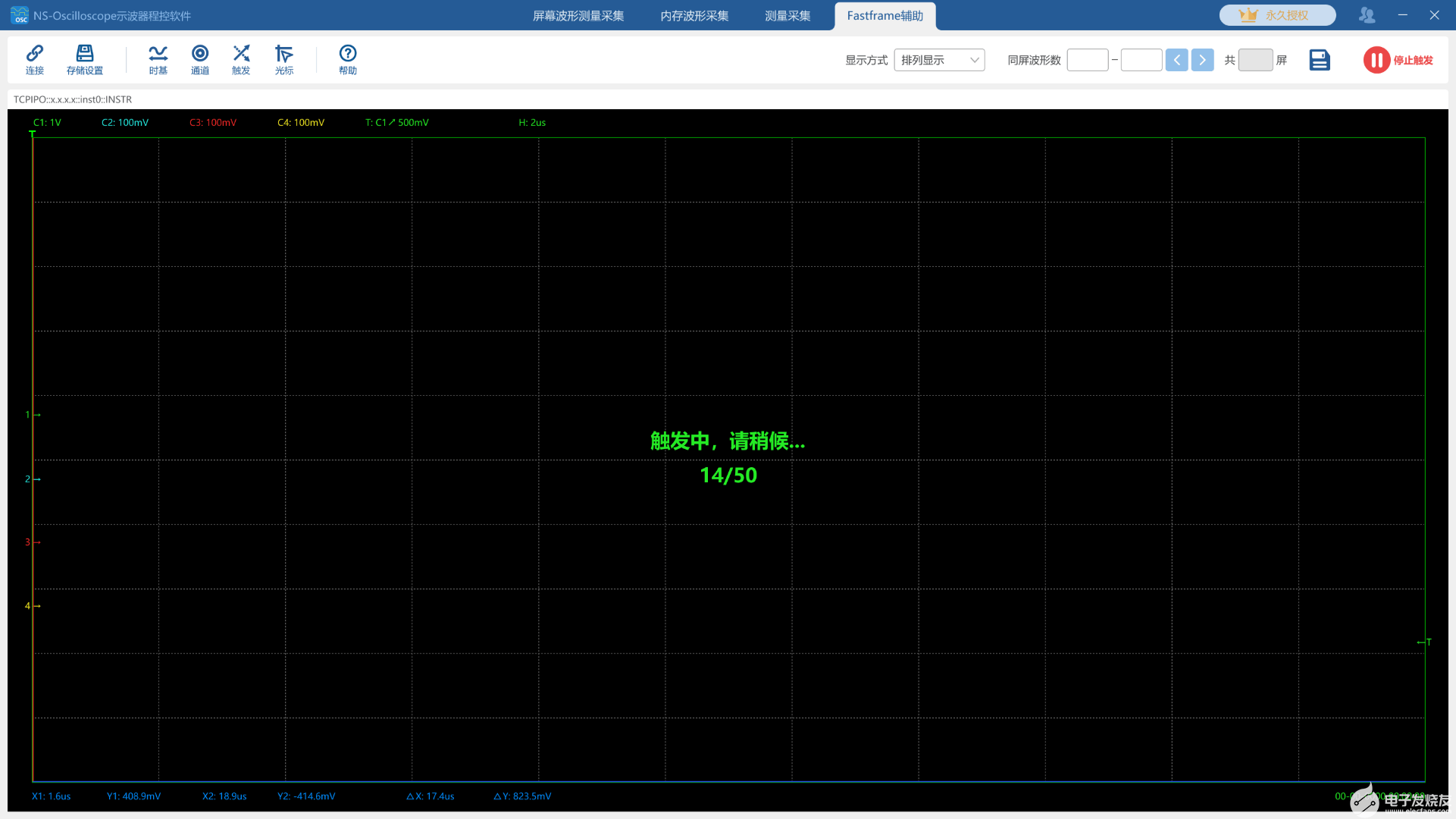The height and width of the screenshot is (819, 1456).
Task: Expand the 显示方式 display mode dropdown
Action: 939,60
